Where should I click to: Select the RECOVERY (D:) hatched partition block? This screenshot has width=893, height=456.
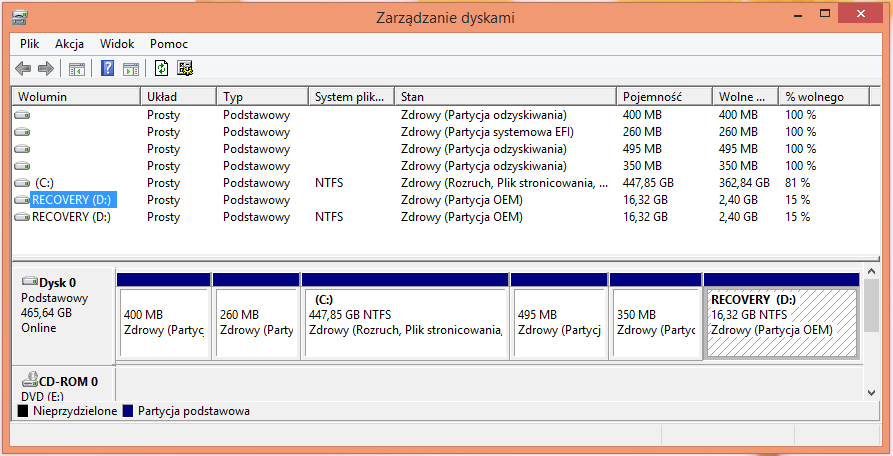pyautogui.click(x=781, y=316)
